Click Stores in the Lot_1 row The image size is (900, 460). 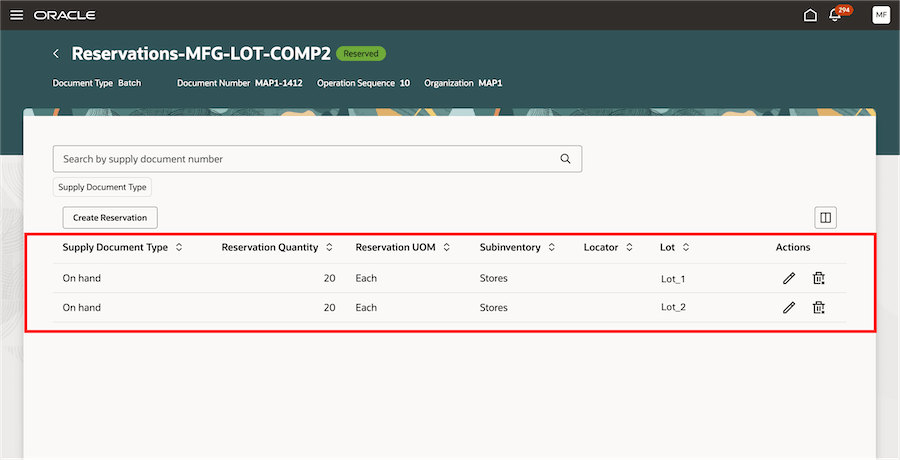pos(494,278)
